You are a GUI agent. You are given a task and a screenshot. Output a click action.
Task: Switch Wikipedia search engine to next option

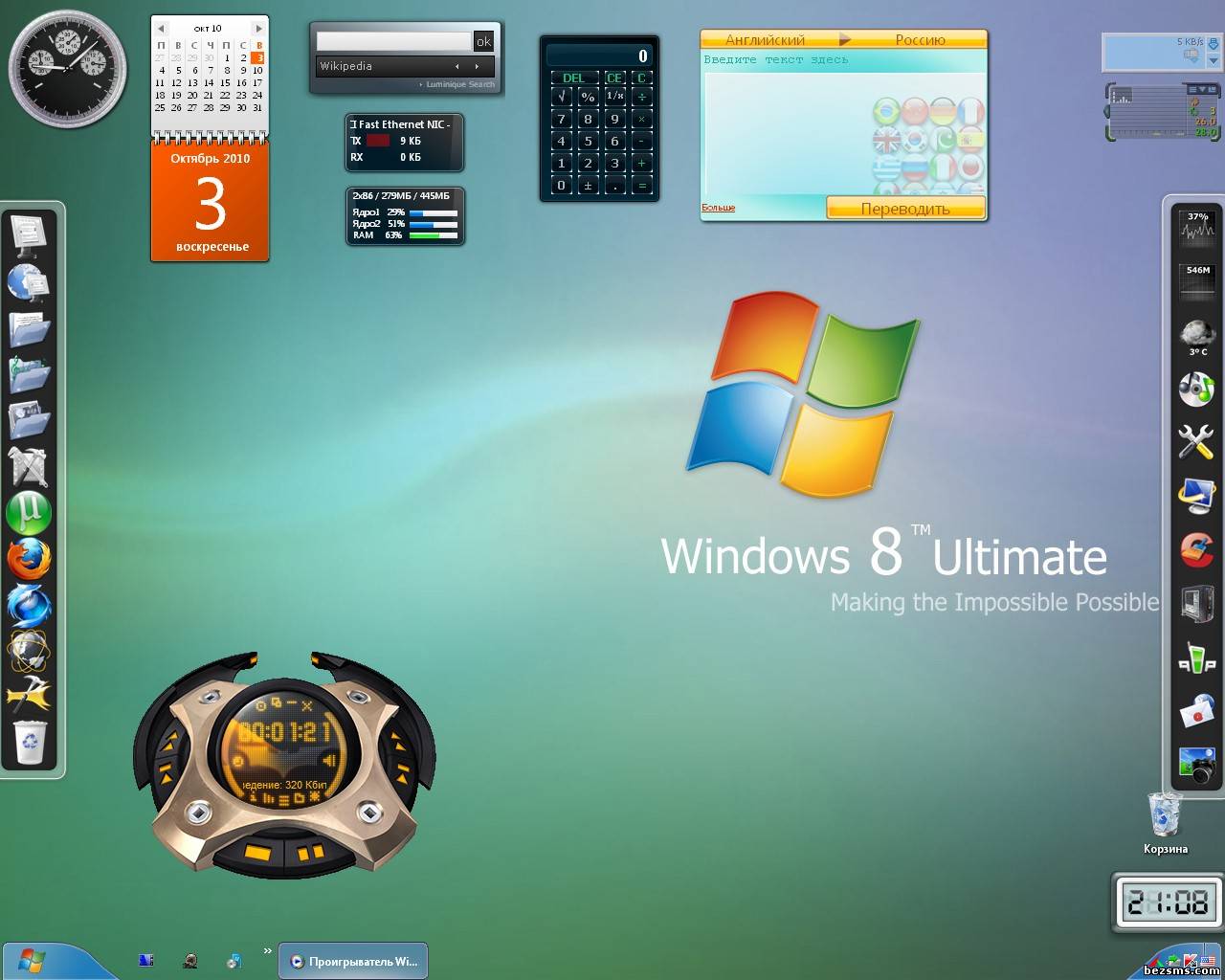477,66
